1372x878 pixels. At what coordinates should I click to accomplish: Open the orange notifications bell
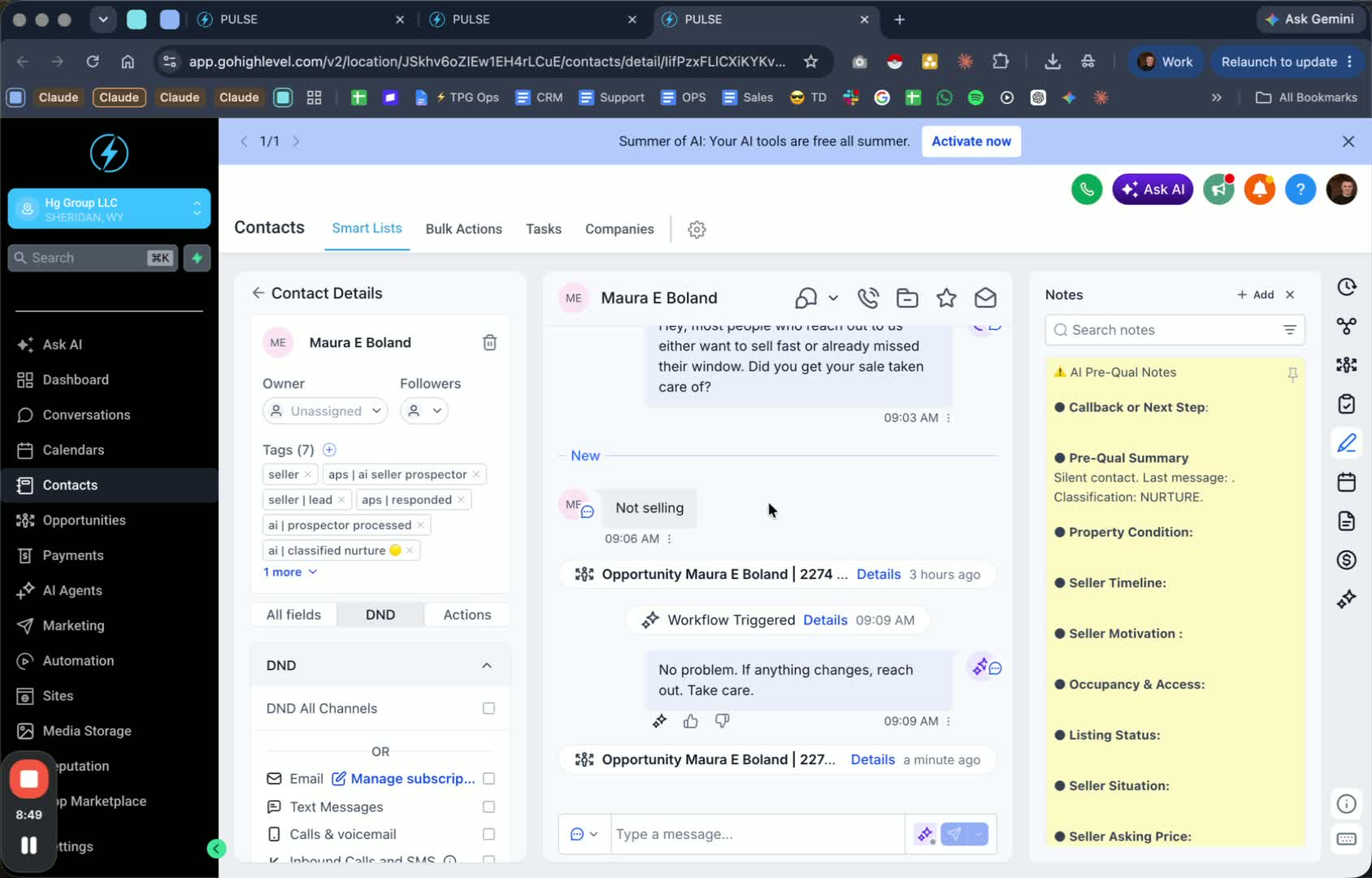[1259, 189]
